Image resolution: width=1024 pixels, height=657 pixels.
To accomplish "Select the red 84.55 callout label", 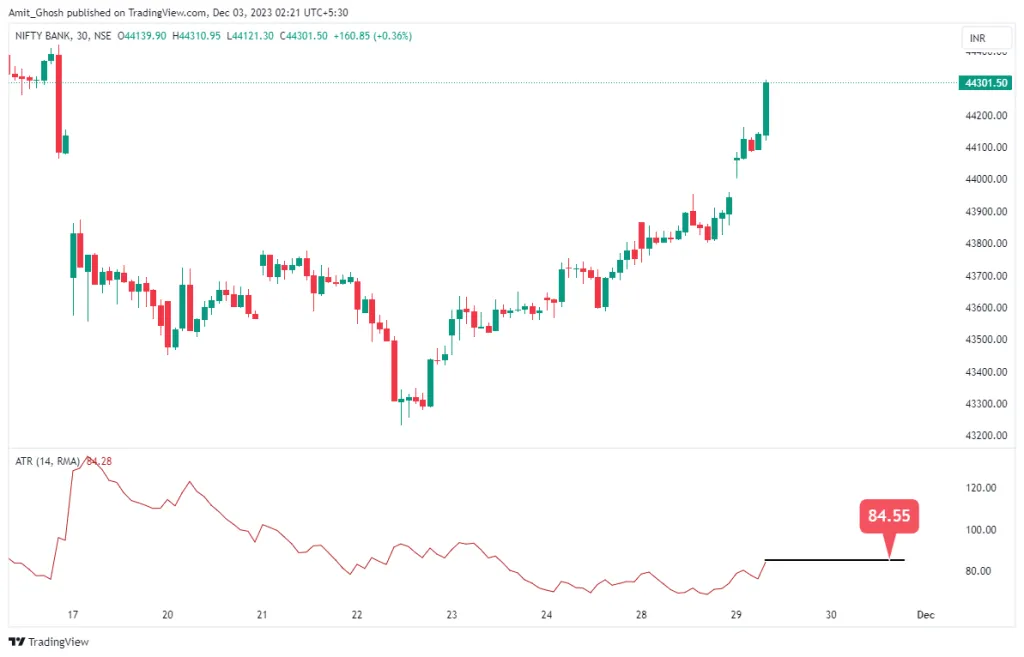I will pos(889,517).
